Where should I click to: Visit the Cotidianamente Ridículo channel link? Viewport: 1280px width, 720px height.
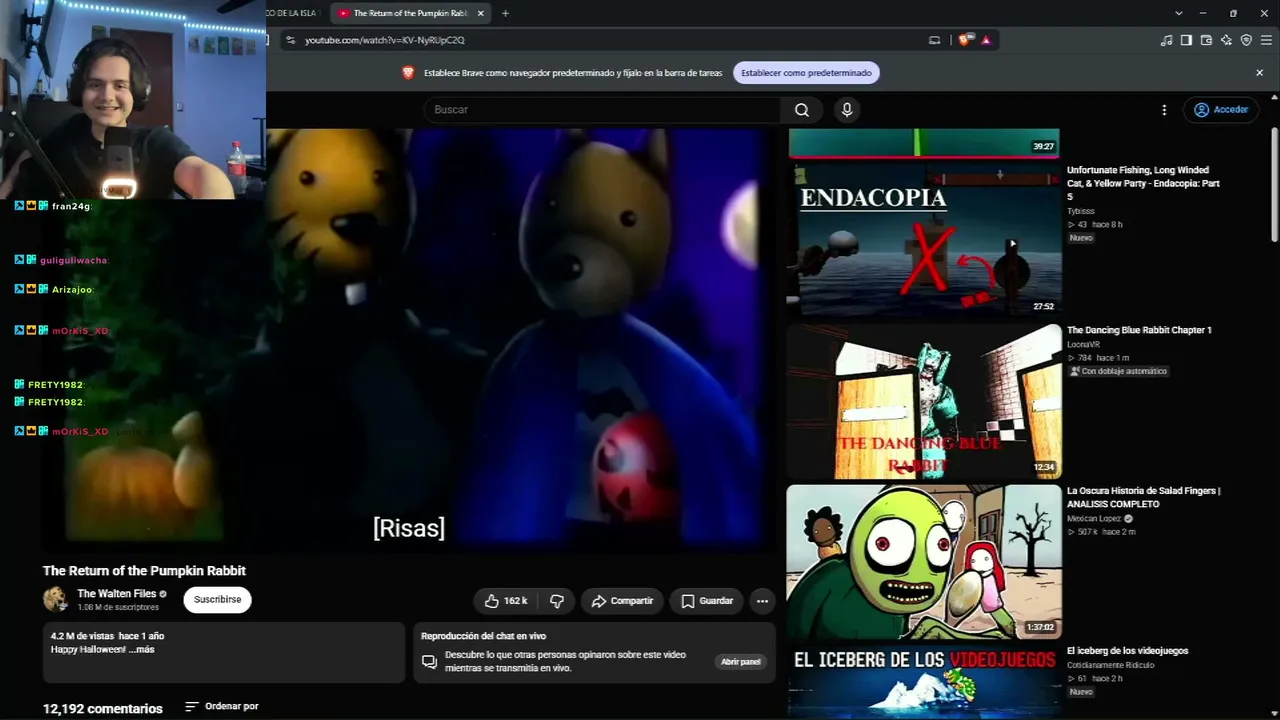pos(1110,665)
